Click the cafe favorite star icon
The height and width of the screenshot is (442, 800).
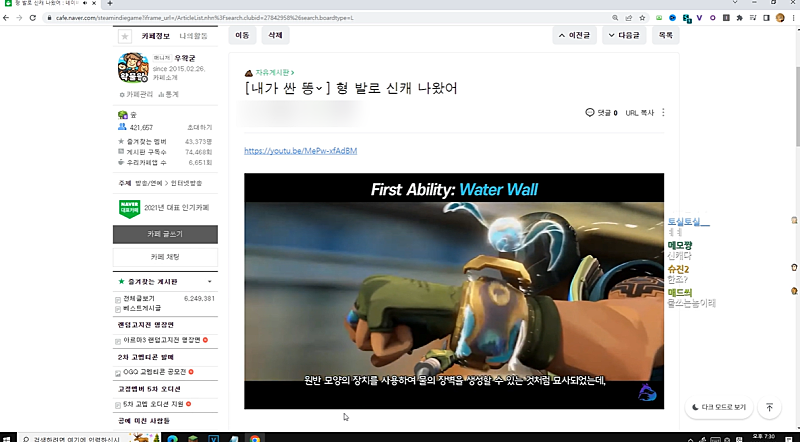click(x=124, y=36)
